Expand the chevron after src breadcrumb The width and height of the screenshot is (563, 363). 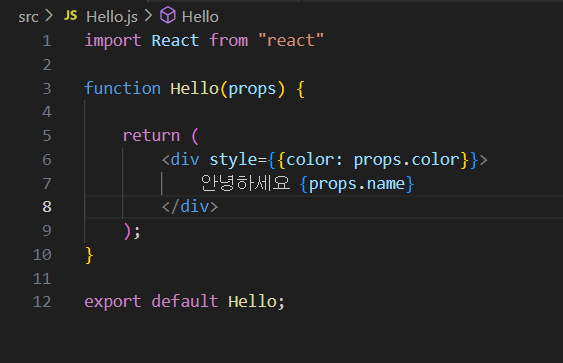pyautogui.click(x=49, y=16)
